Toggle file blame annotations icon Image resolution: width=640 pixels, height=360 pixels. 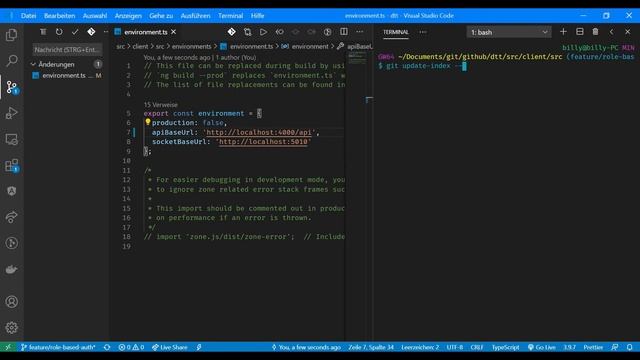click(327, 32)
